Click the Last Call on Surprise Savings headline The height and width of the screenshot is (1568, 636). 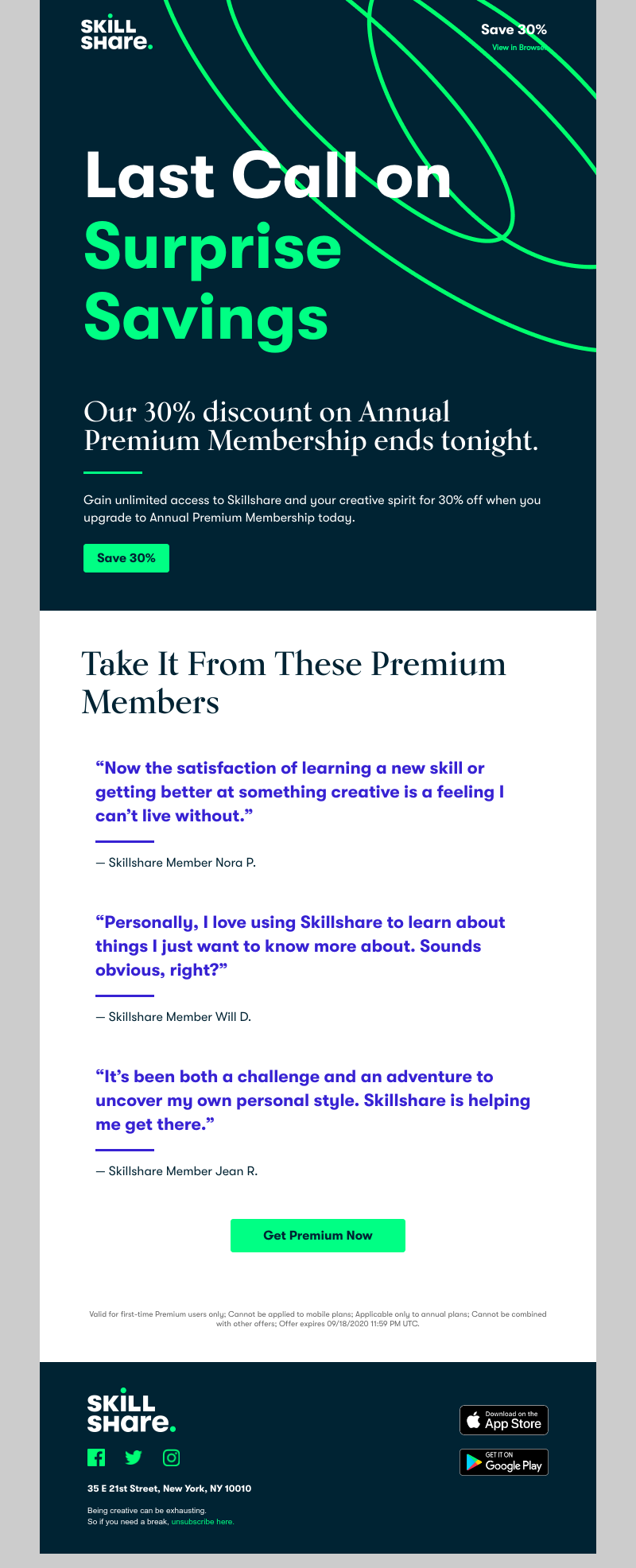tap(267, 246)
